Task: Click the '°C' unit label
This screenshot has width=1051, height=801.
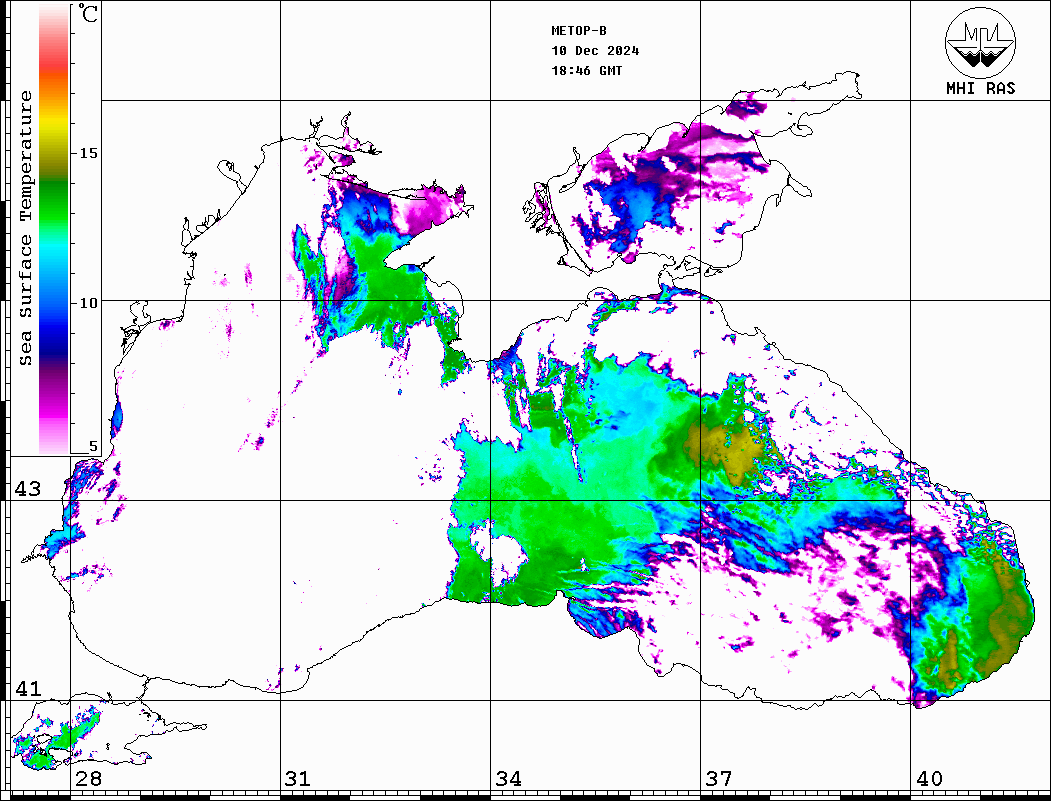Action: coord(88,13)
